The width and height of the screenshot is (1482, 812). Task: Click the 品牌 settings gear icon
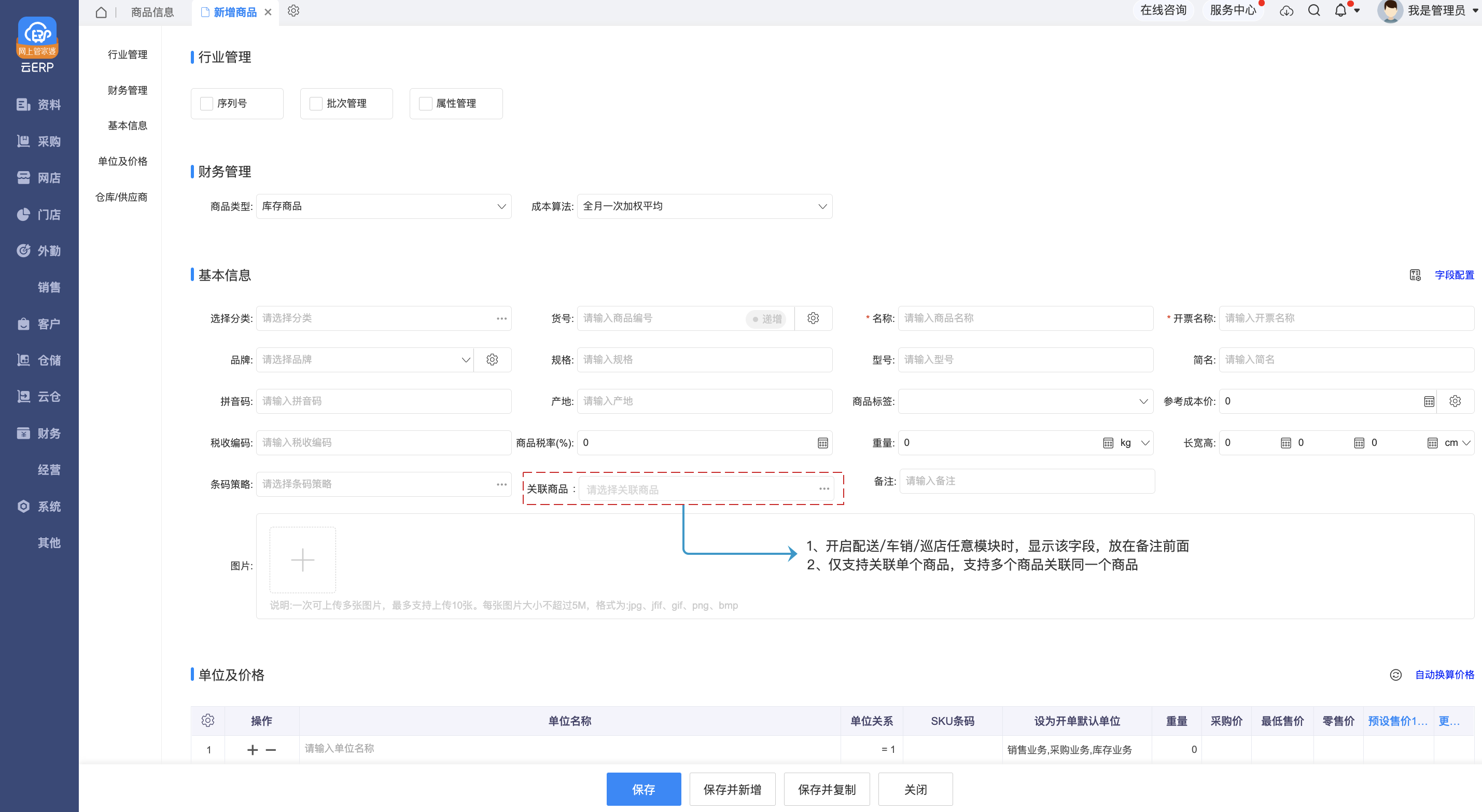coord(492,360)
